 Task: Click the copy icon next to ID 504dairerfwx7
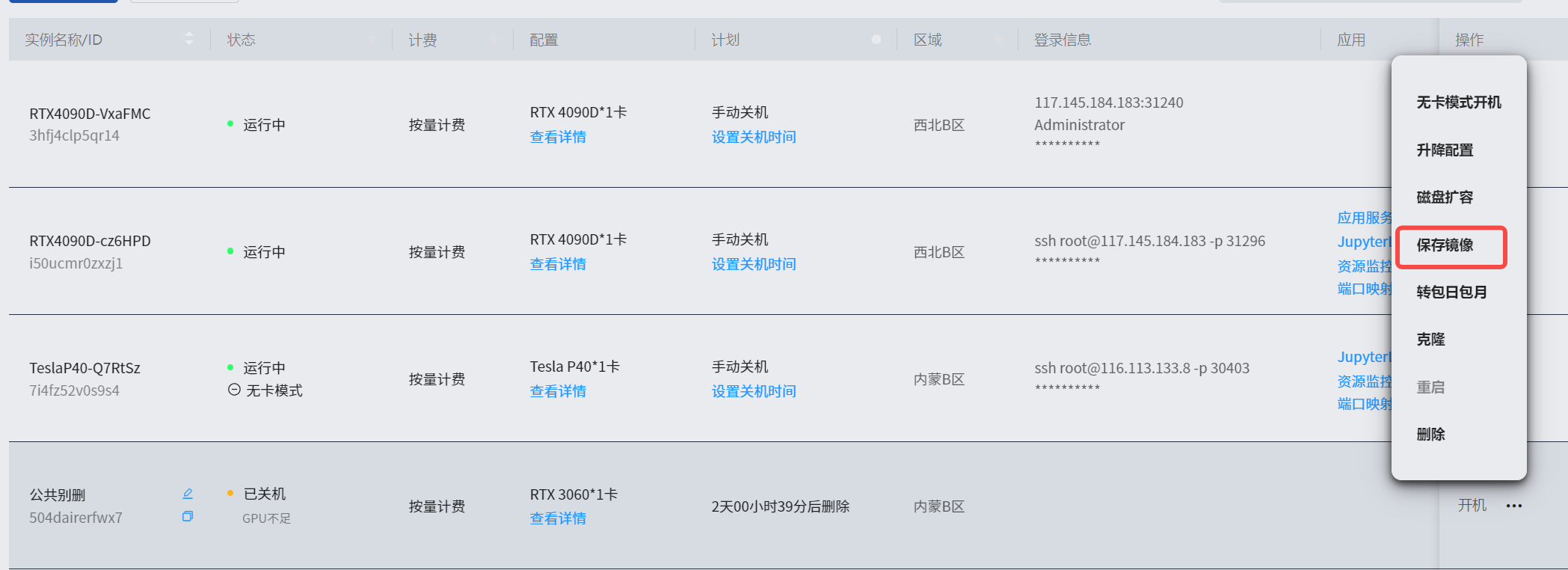point(188,516)
